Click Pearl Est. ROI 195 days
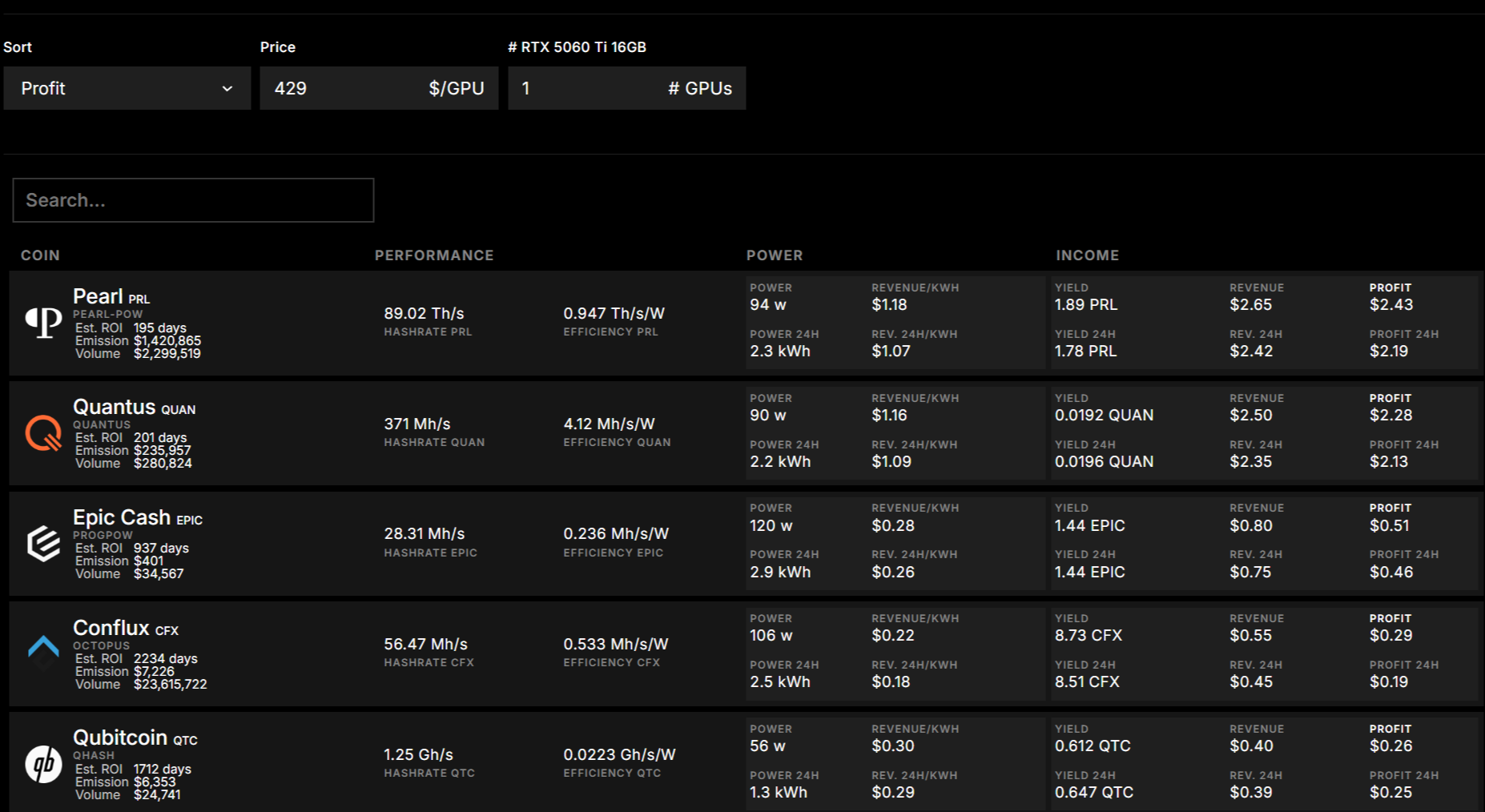The height and width of the screenshot is (812, 1485). (131, 328)
